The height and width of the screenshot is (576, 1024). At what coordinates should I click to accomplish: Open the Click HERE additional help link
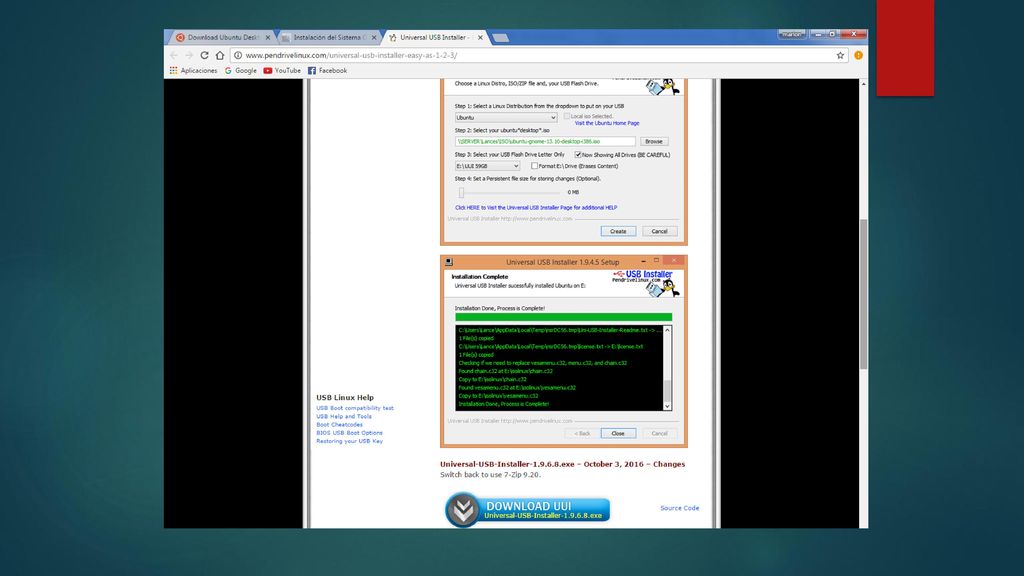(x=536, y=208)
